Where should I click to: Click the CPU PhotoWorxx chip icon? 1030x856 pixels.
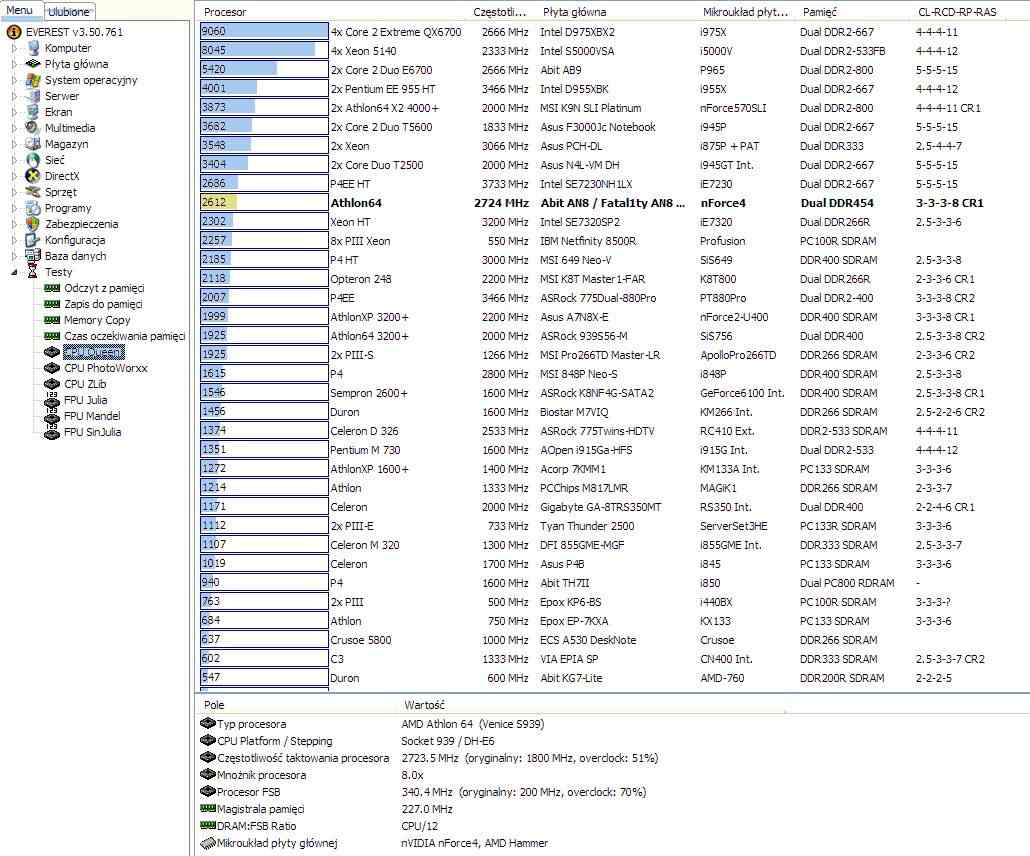pos(52,368)
